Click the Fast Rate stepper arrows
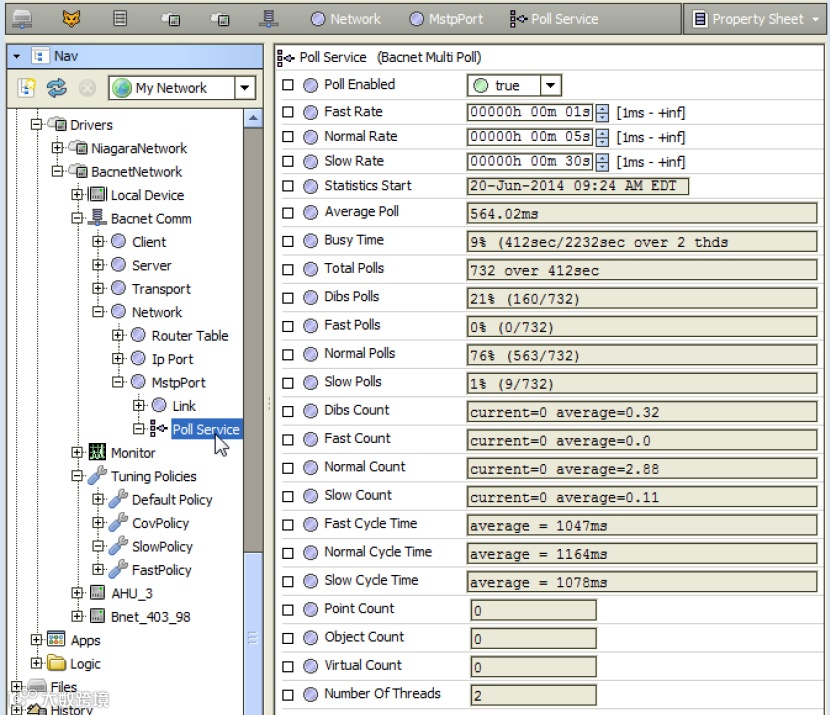Screen dimensions: 830x715 click(x=602, y=113)
